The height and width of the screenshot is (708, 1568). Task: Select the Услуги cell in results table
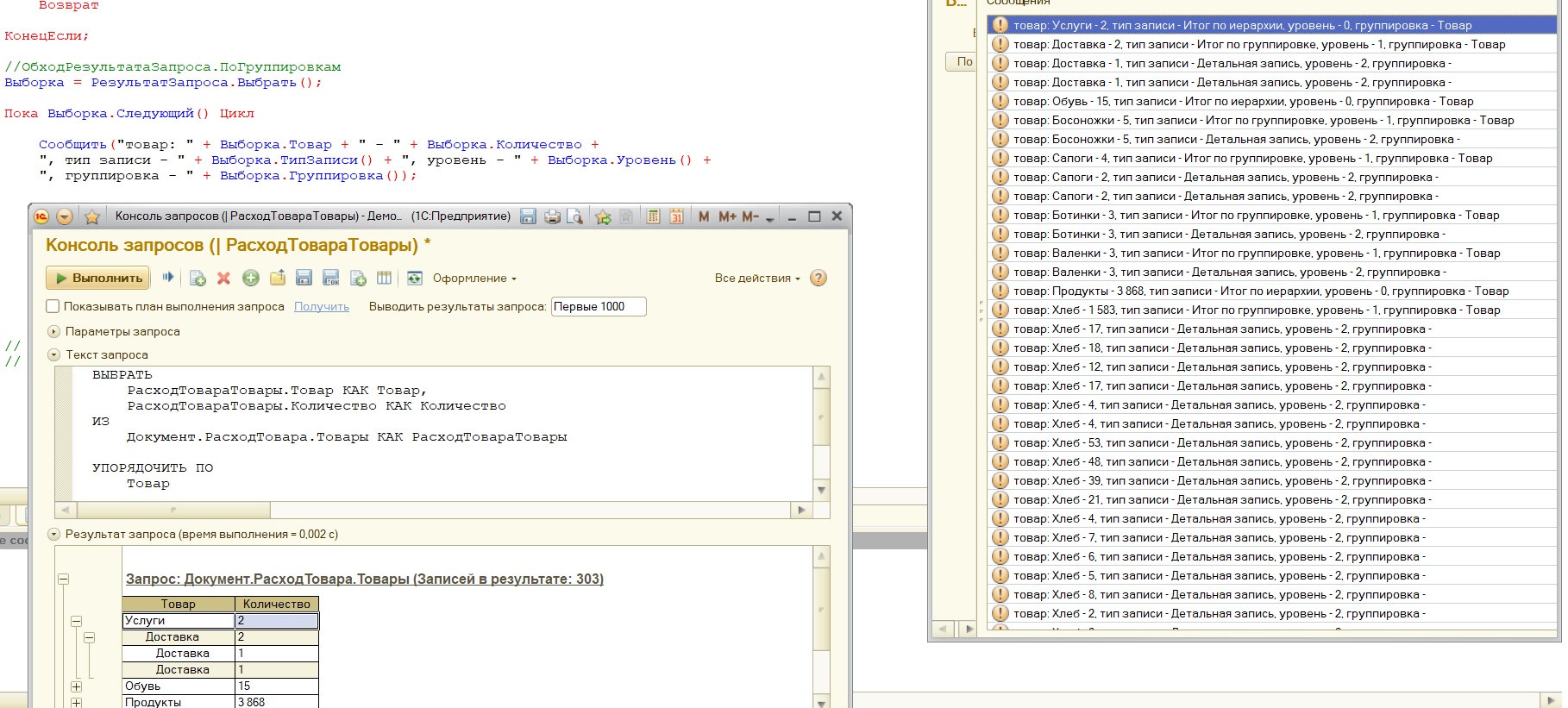[179, 620]
